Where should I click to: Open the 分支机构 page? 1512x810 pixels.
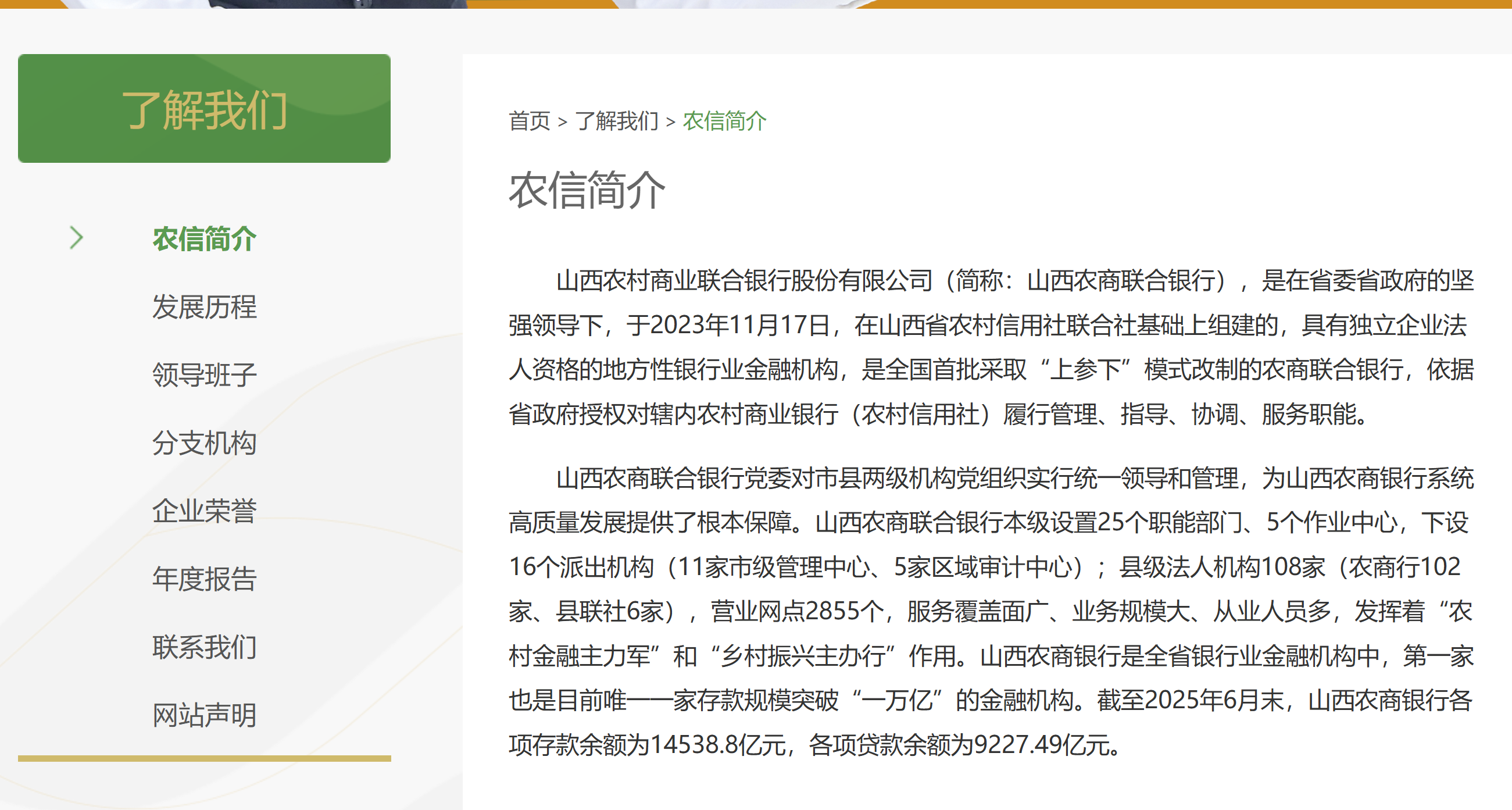204,443
